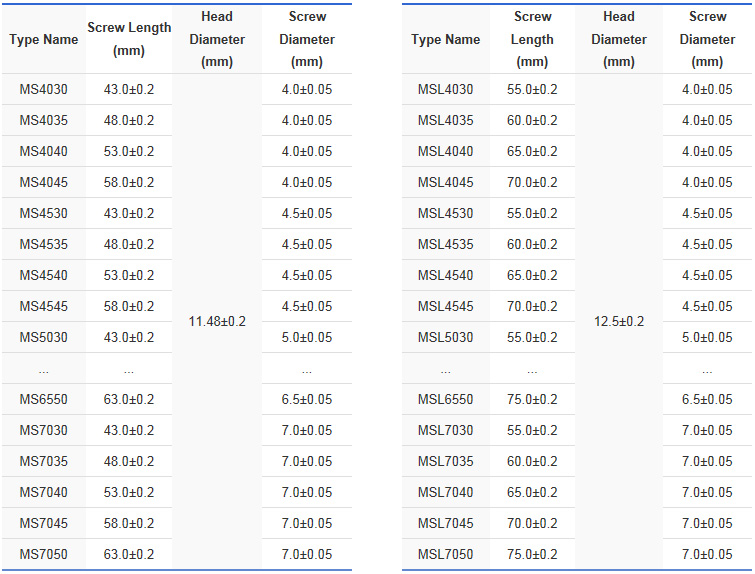Select the MS7035 type name cell
This screenshot has height=574, width=755.
tap(43, 461)
